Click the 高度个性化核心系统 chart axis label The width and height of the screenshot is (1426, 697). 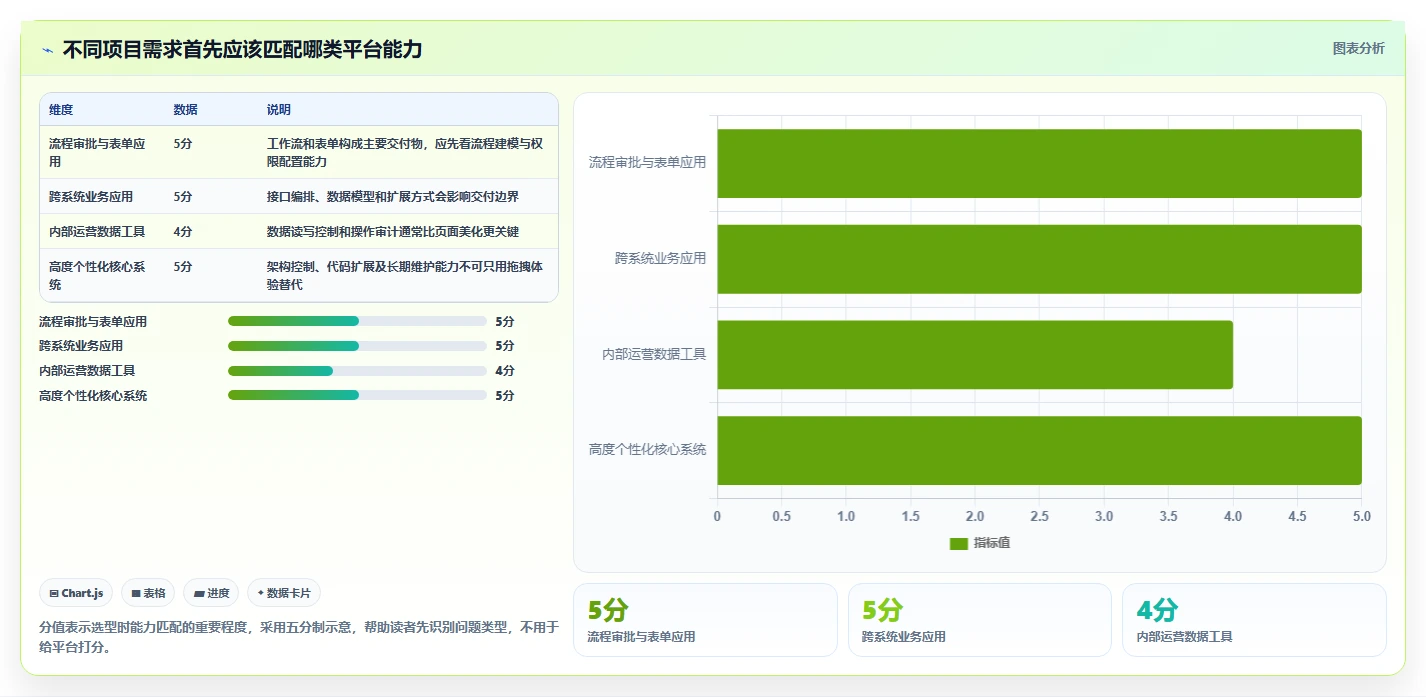coord(647,449)
